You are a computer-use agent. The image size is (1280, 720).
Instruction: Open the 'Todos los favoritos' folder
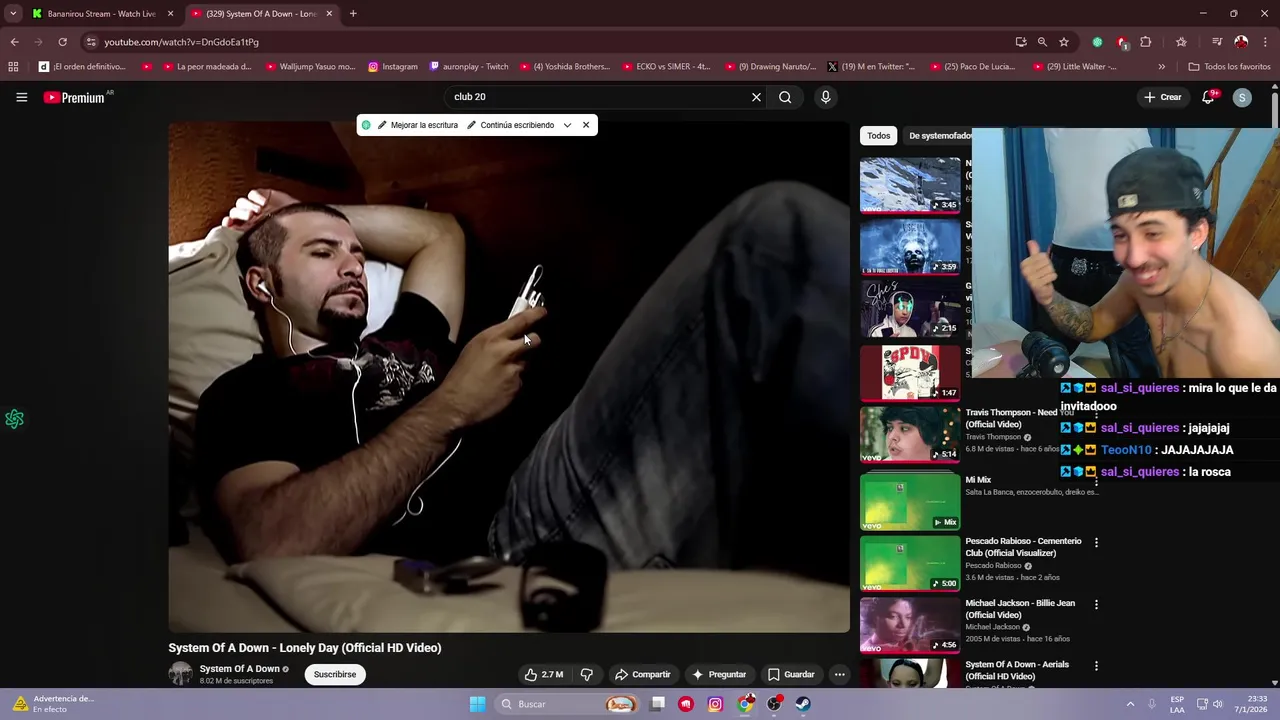coord(1229,67)
